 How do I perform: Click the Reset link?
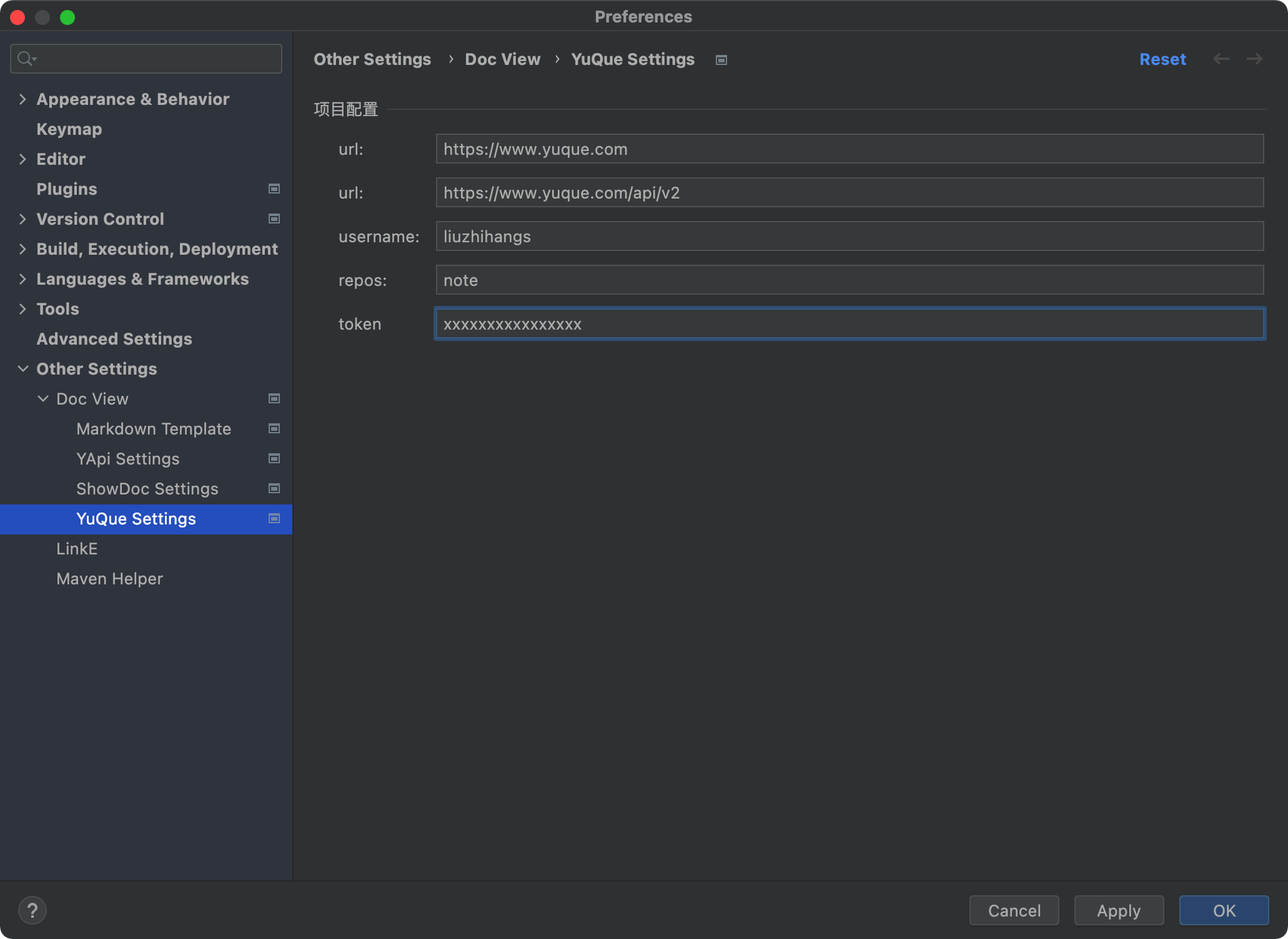(x=1162, y=59)
